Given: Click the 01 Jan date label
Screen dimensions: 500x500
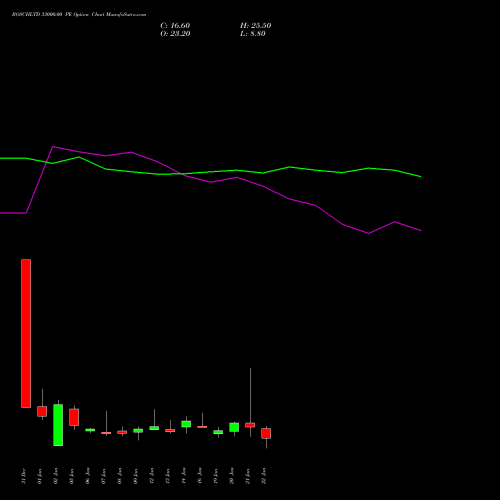Looking at the screenshot, I should tap(40, 476).
